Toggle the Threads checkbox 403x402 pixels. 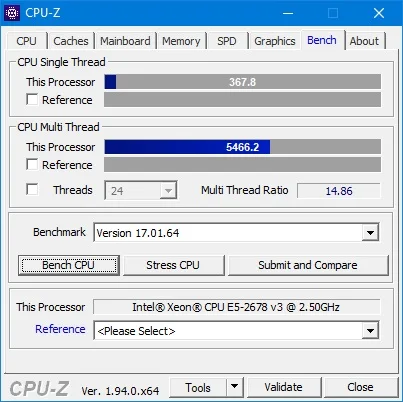pos(32,189)
